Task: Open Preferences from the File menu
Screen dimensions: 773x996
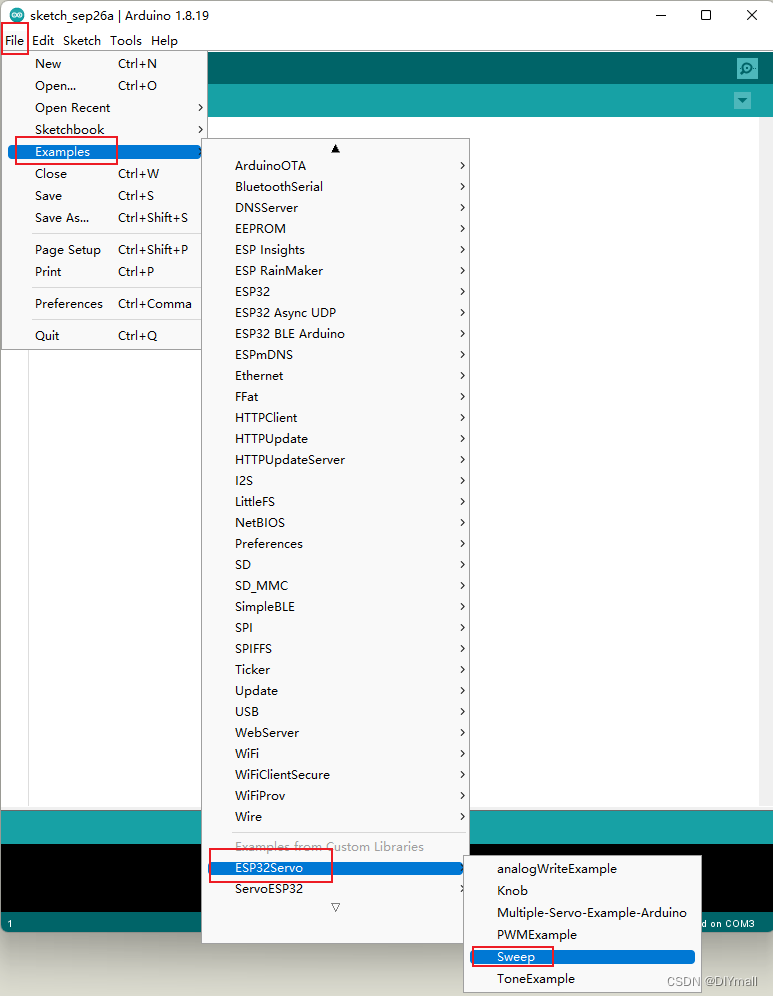Action: [105, 304]
